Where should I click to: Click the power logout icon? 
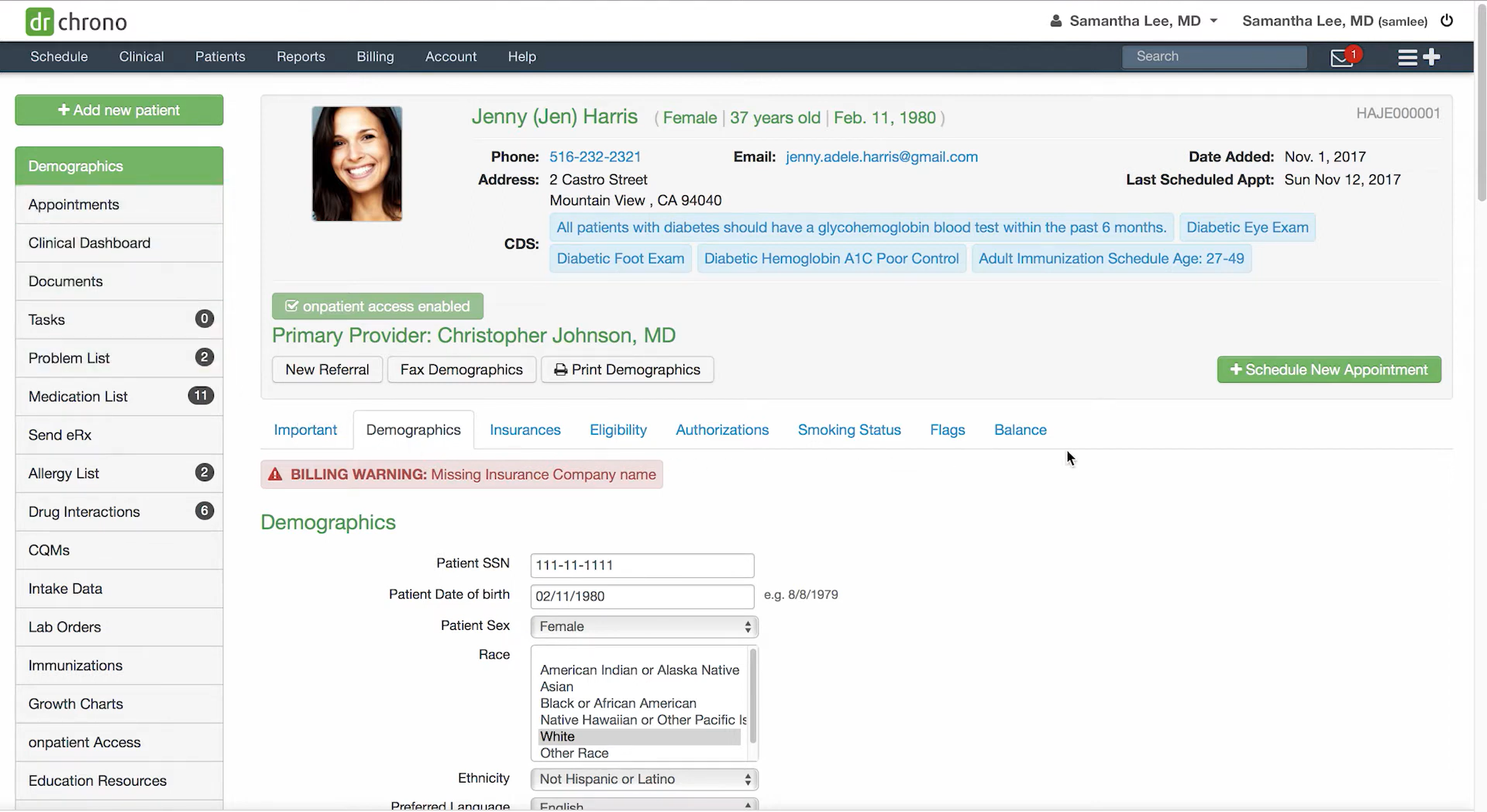(x=1447, y=21)
